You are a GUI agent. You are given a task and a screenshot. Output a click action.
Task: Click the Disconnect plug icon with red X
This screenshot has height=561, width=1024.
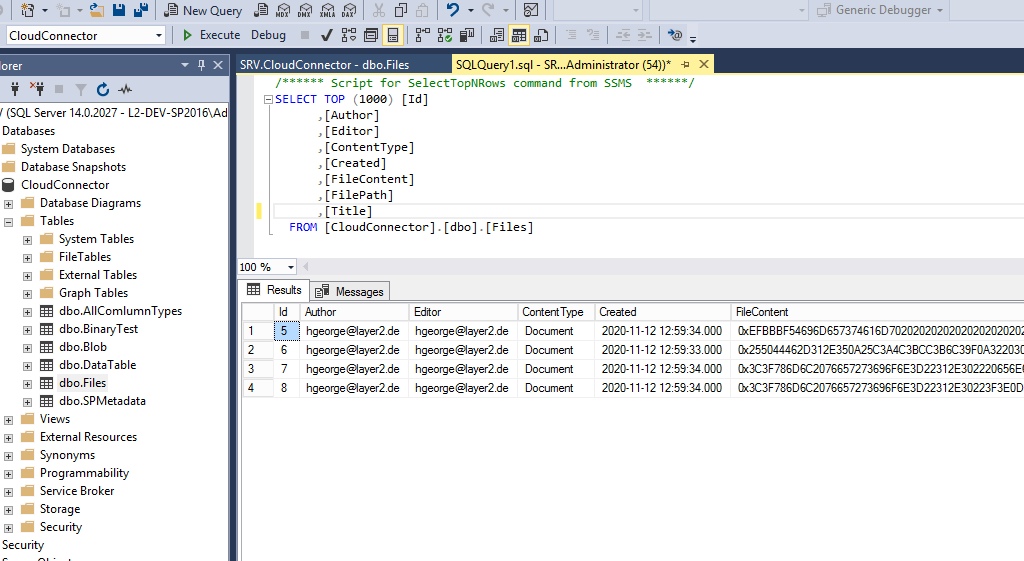pyautogui.click(x=37, y=89)
